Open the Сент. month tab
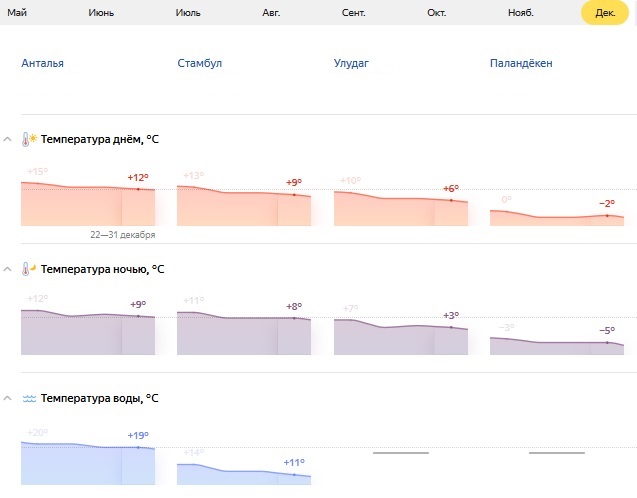This screenshot has width=637, height=498. 353,13
